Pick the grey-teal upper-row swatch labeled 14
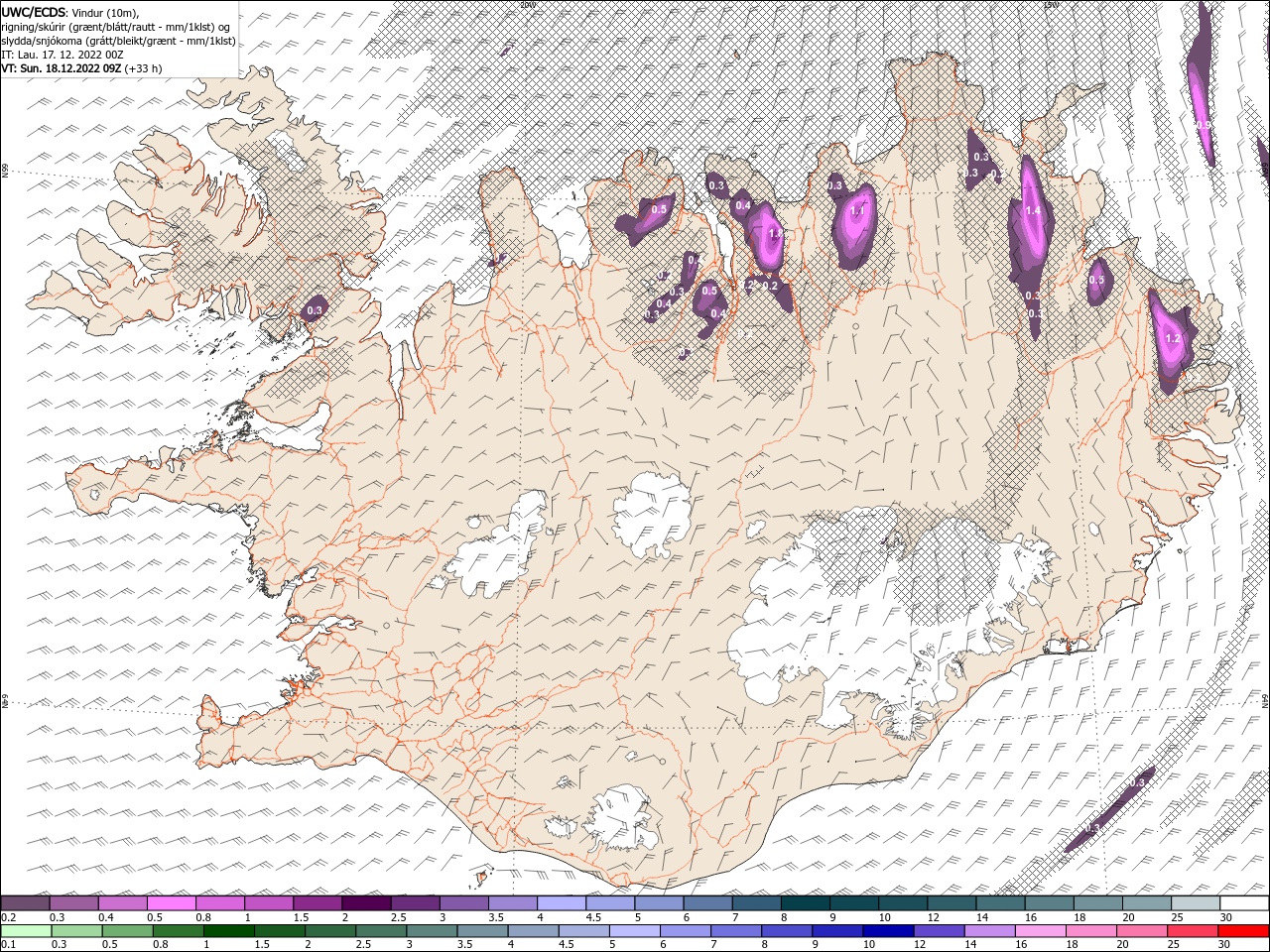Viewport: 1270px width, 952px height. tap(1000, 903)
